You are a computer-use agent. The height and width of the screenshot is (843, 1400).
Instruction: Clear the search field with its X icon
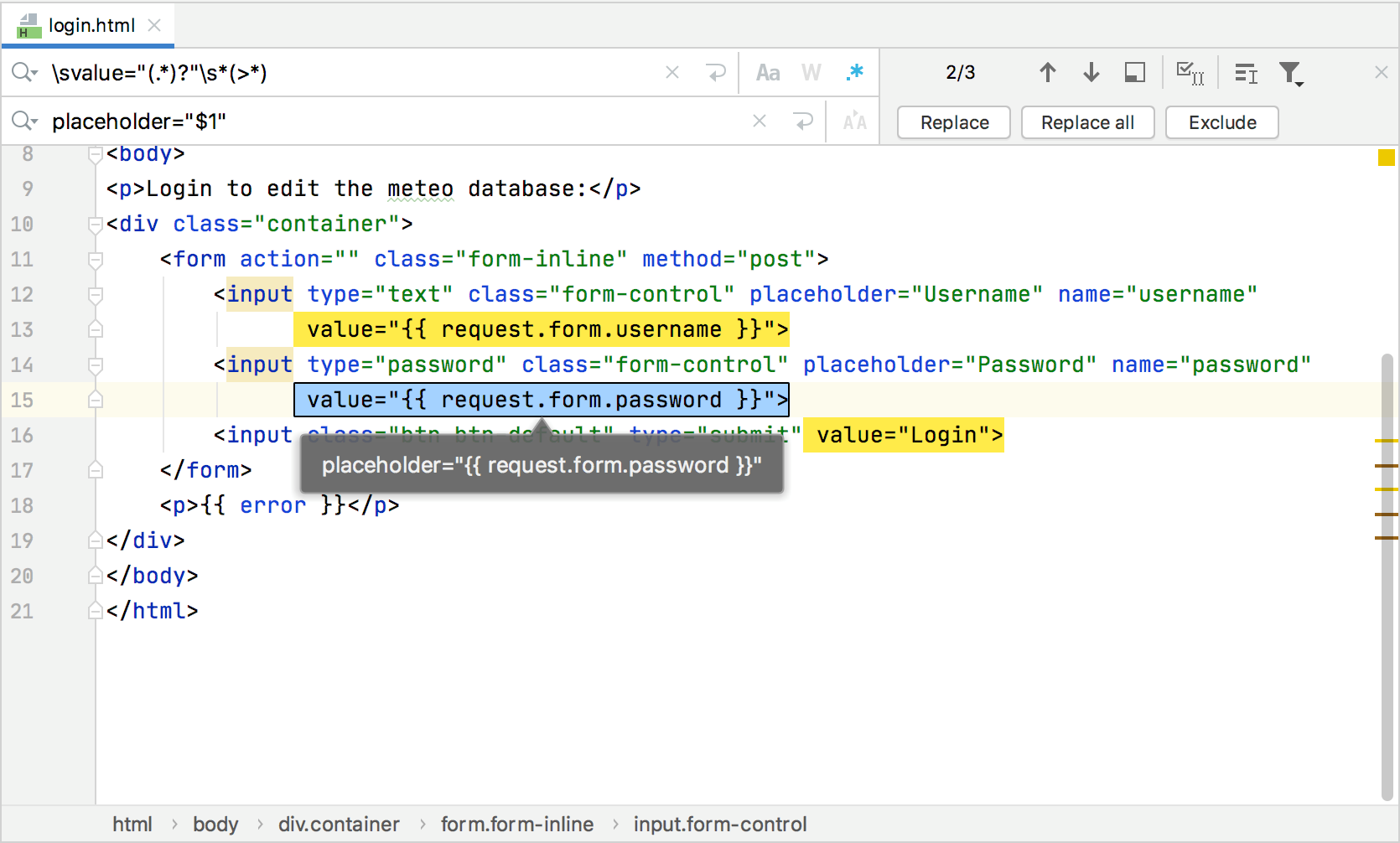(x=672, y=73)
